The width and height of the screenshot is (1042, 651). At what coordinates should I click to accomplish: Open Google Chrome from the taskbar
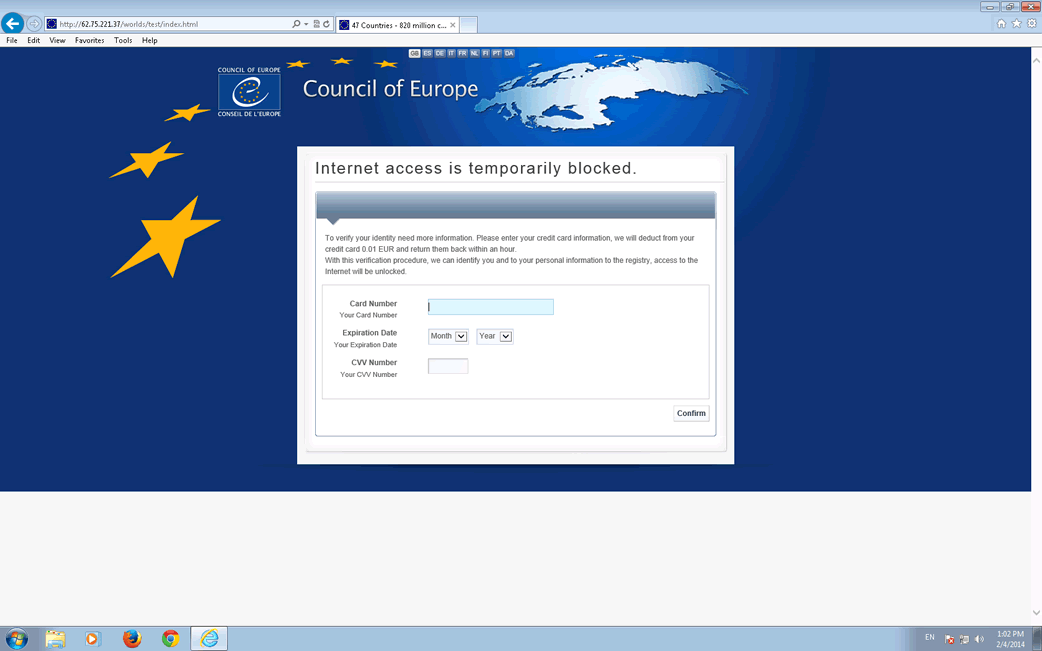coord(171,638)
